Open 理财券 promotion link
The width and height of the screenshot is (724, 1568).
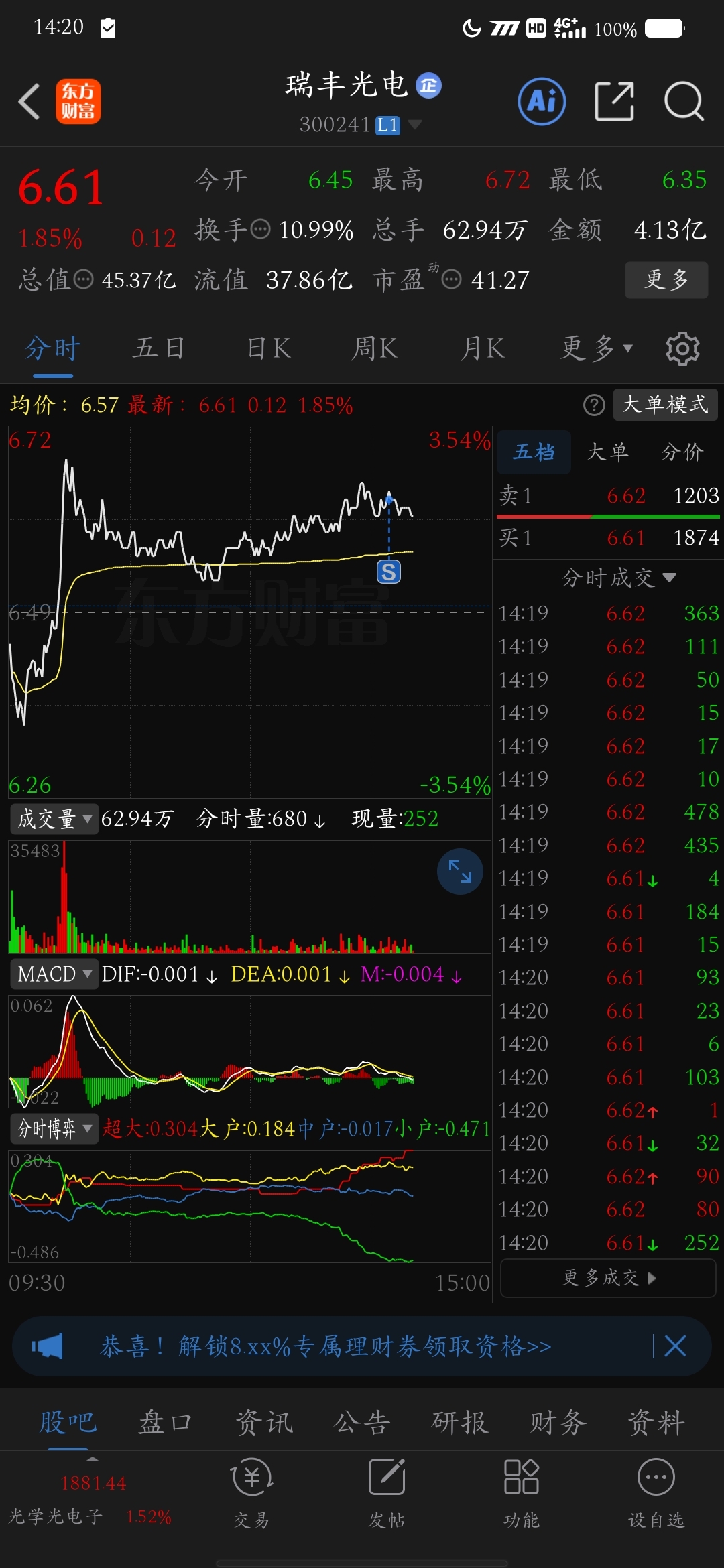point(326,1346)
